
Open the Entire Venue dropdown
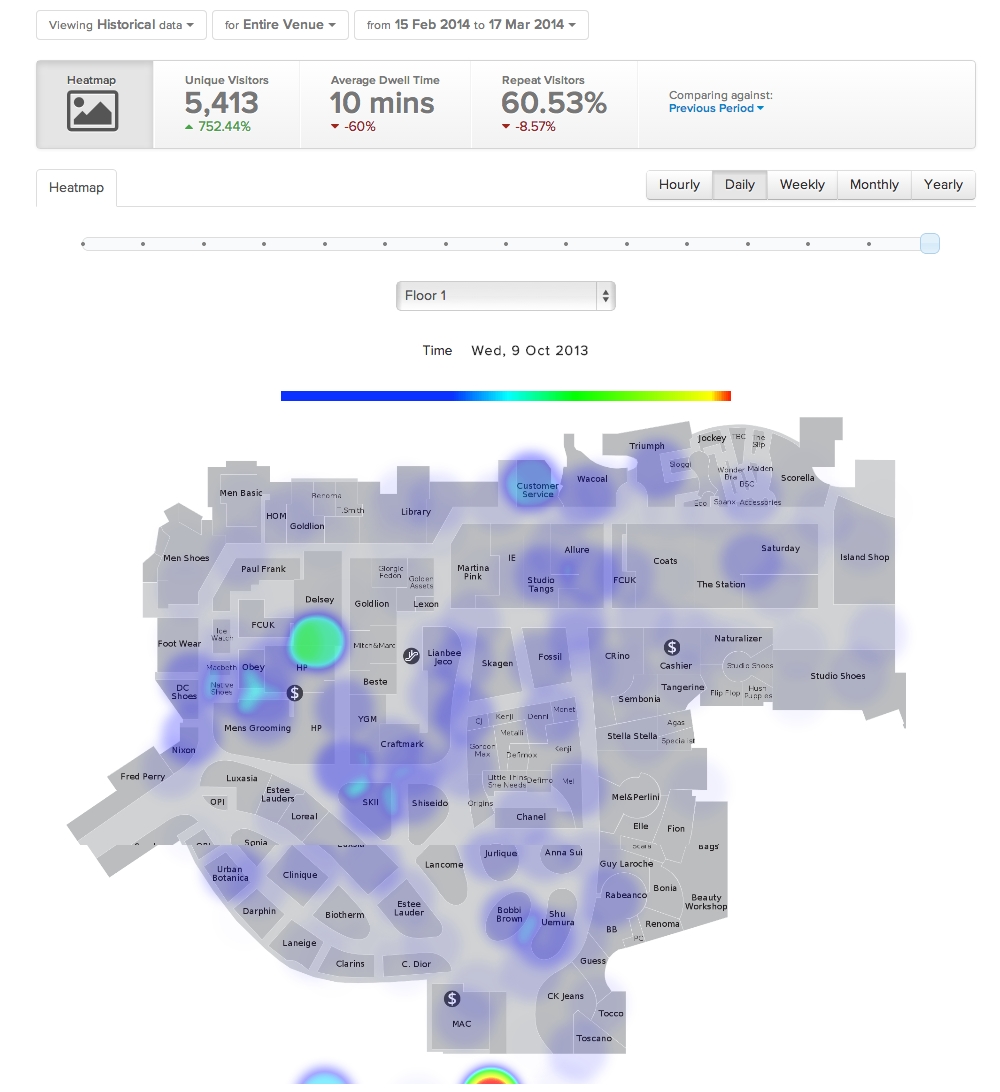pyautogui.click(x=280, y=25)
